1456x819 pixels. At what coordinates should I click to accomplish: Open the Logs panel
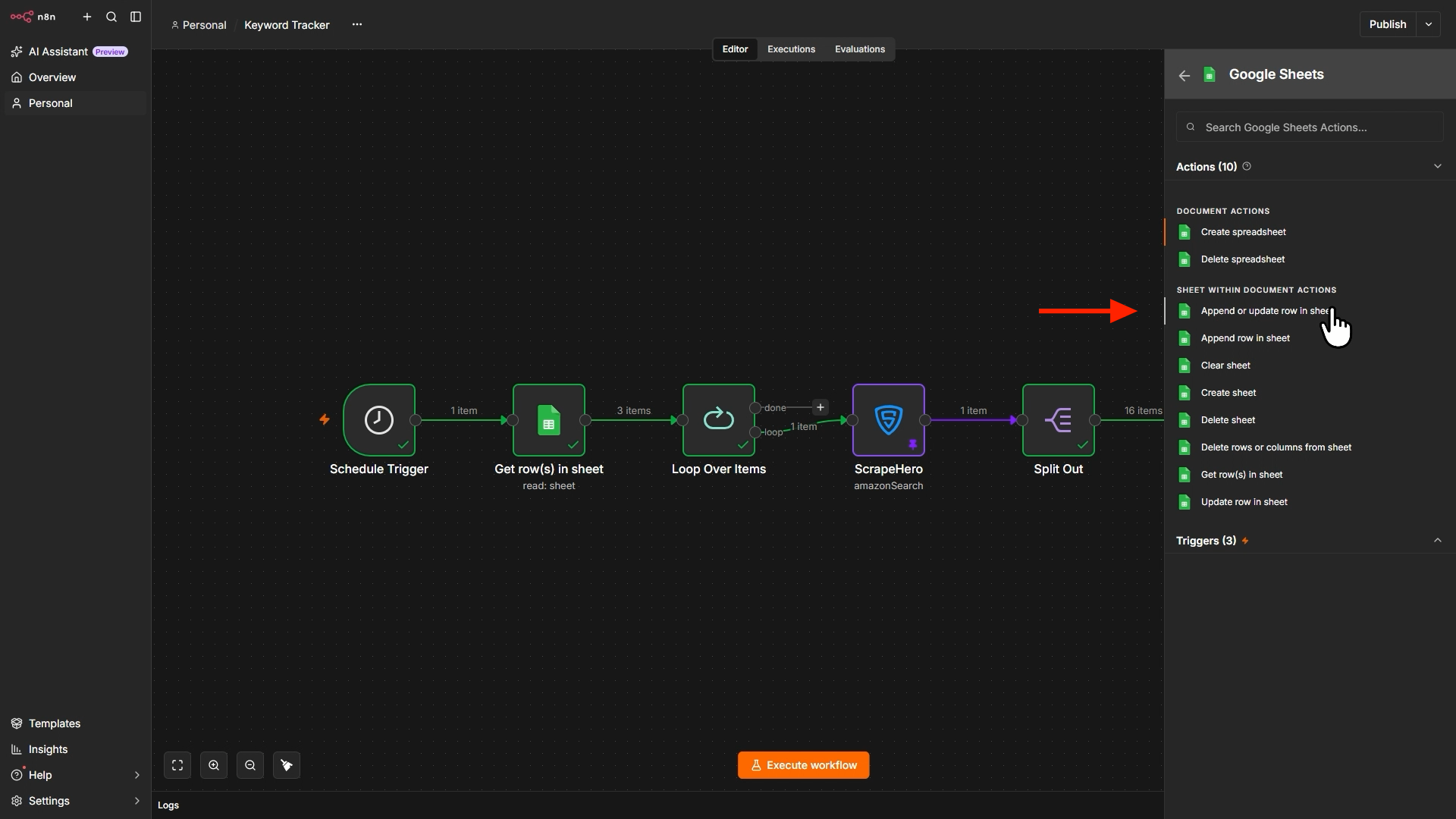(x=168, y=805)
